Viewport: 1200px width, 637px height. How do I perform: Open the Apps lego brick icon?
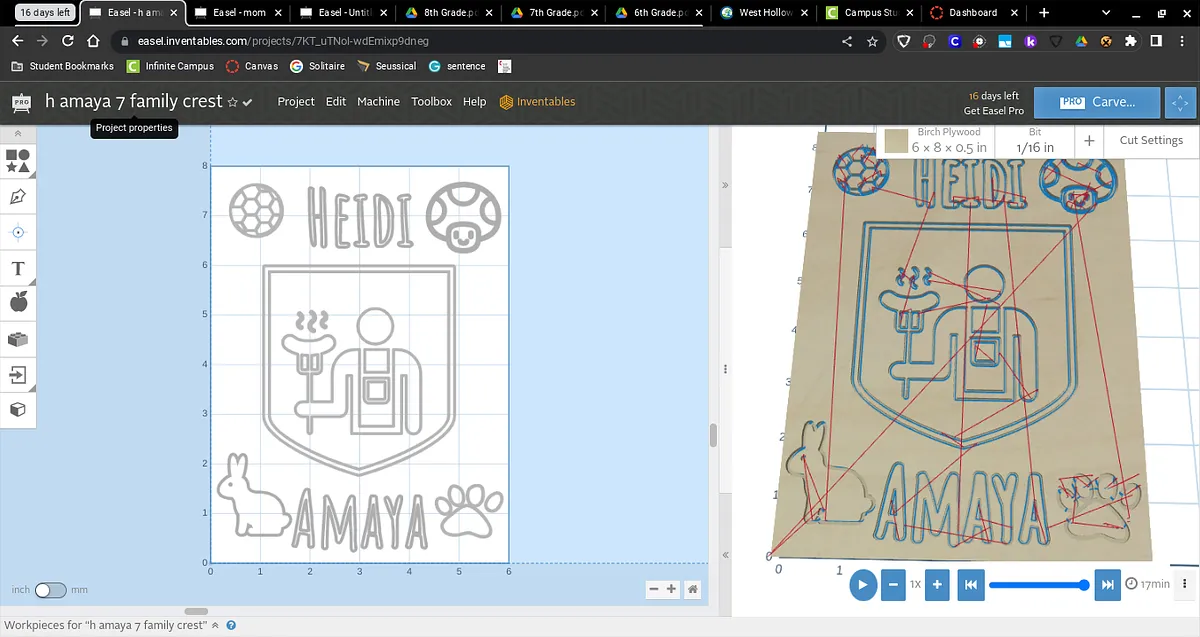point(18,339)
